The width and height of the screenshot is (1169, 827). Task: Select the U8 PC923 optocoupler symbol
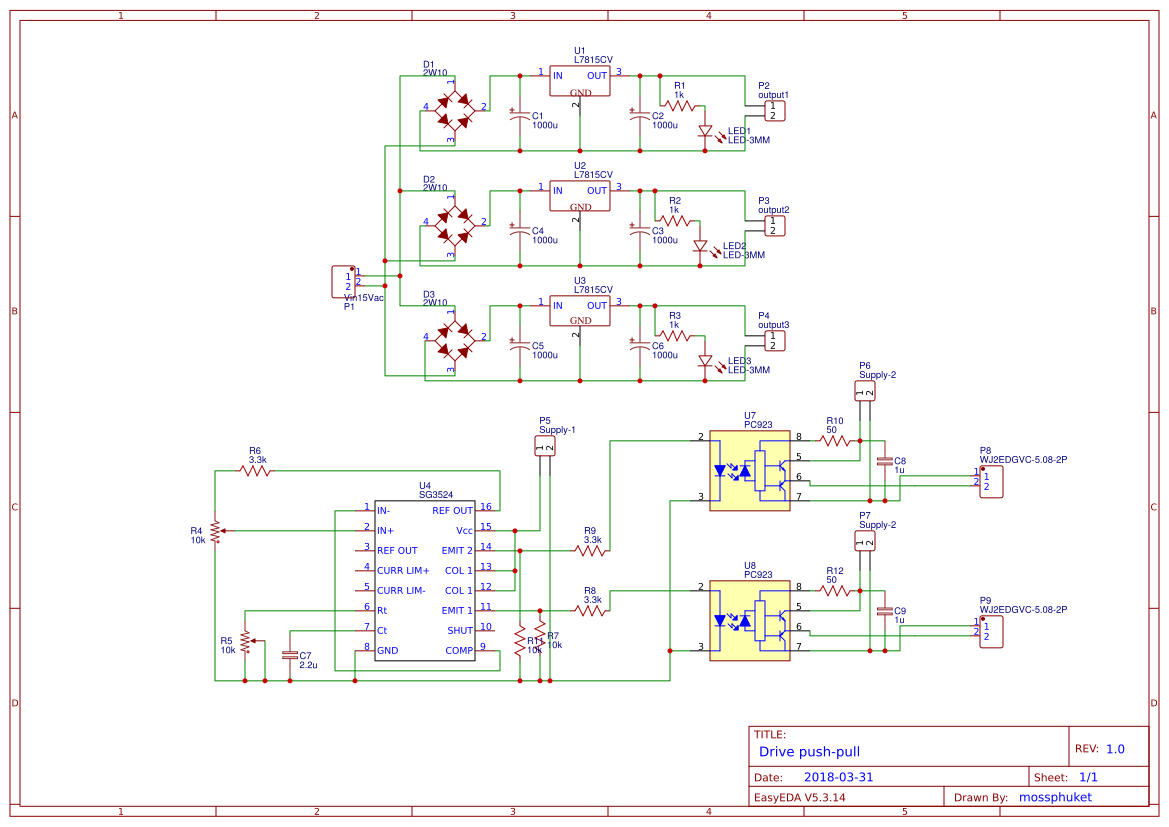click(x=750, y=620)
